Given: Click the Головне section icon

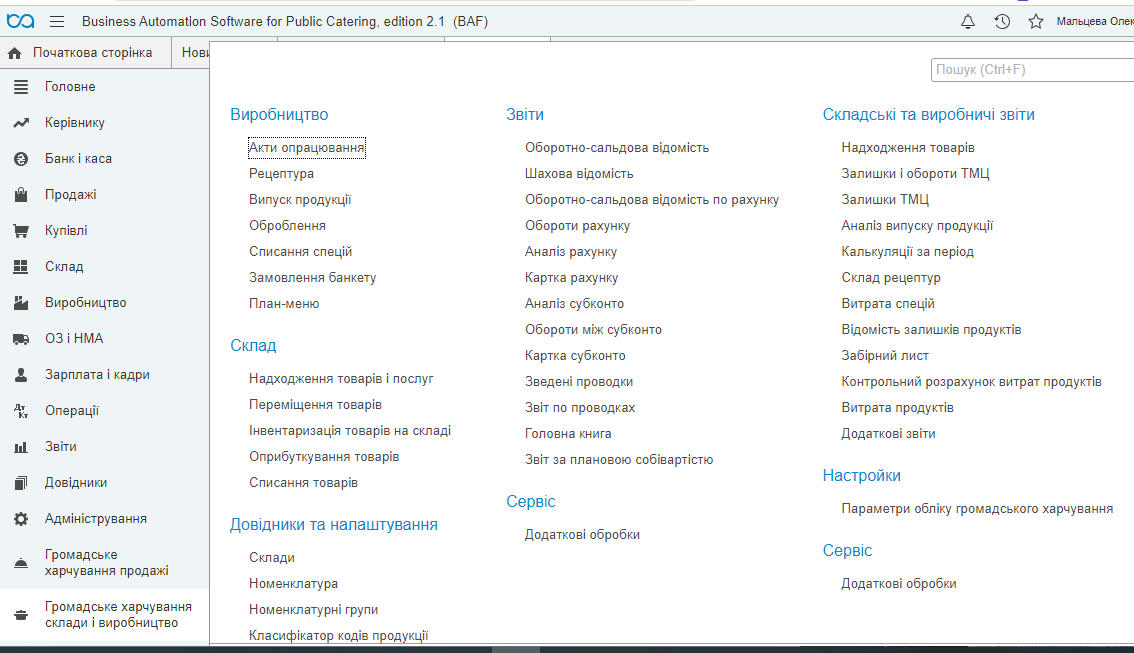Looking at the screenshot, I should 21,87.
